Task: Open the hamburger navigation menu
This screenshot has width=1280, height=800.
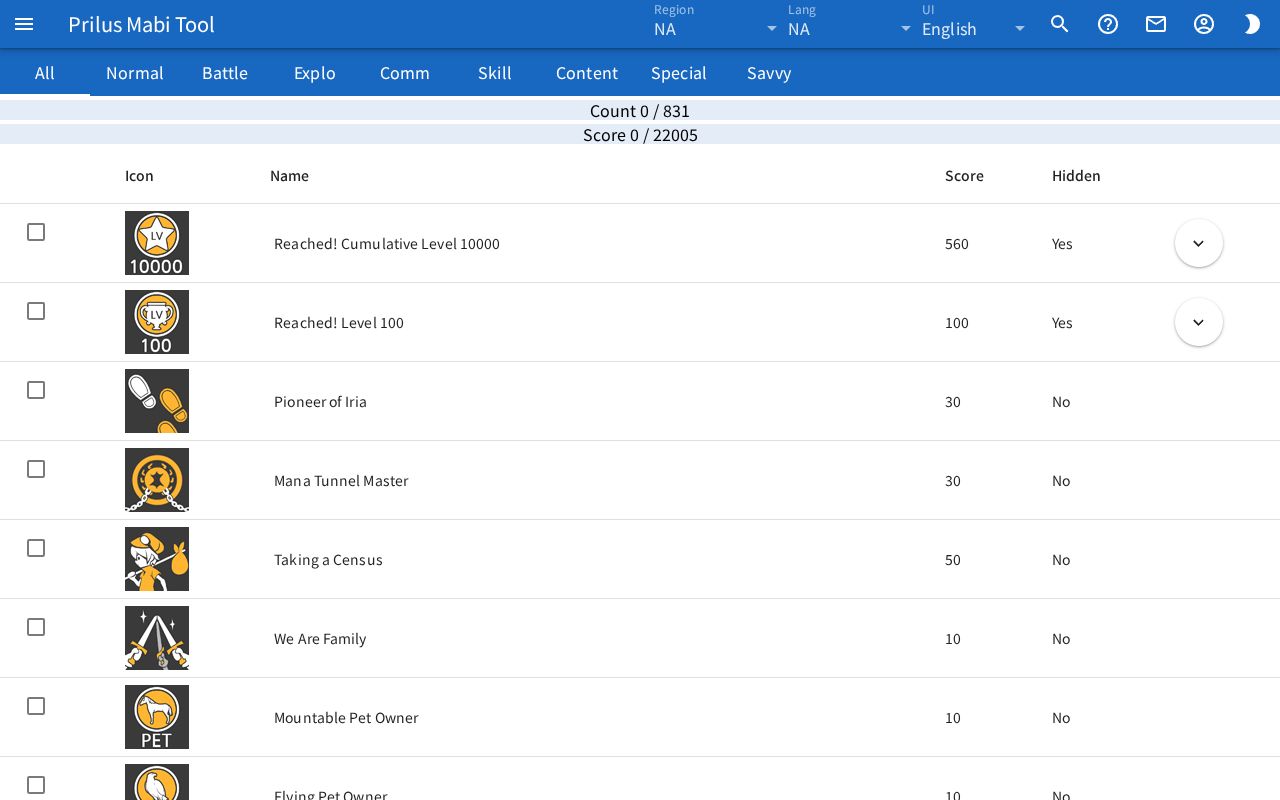Action: tap(24, 24)
